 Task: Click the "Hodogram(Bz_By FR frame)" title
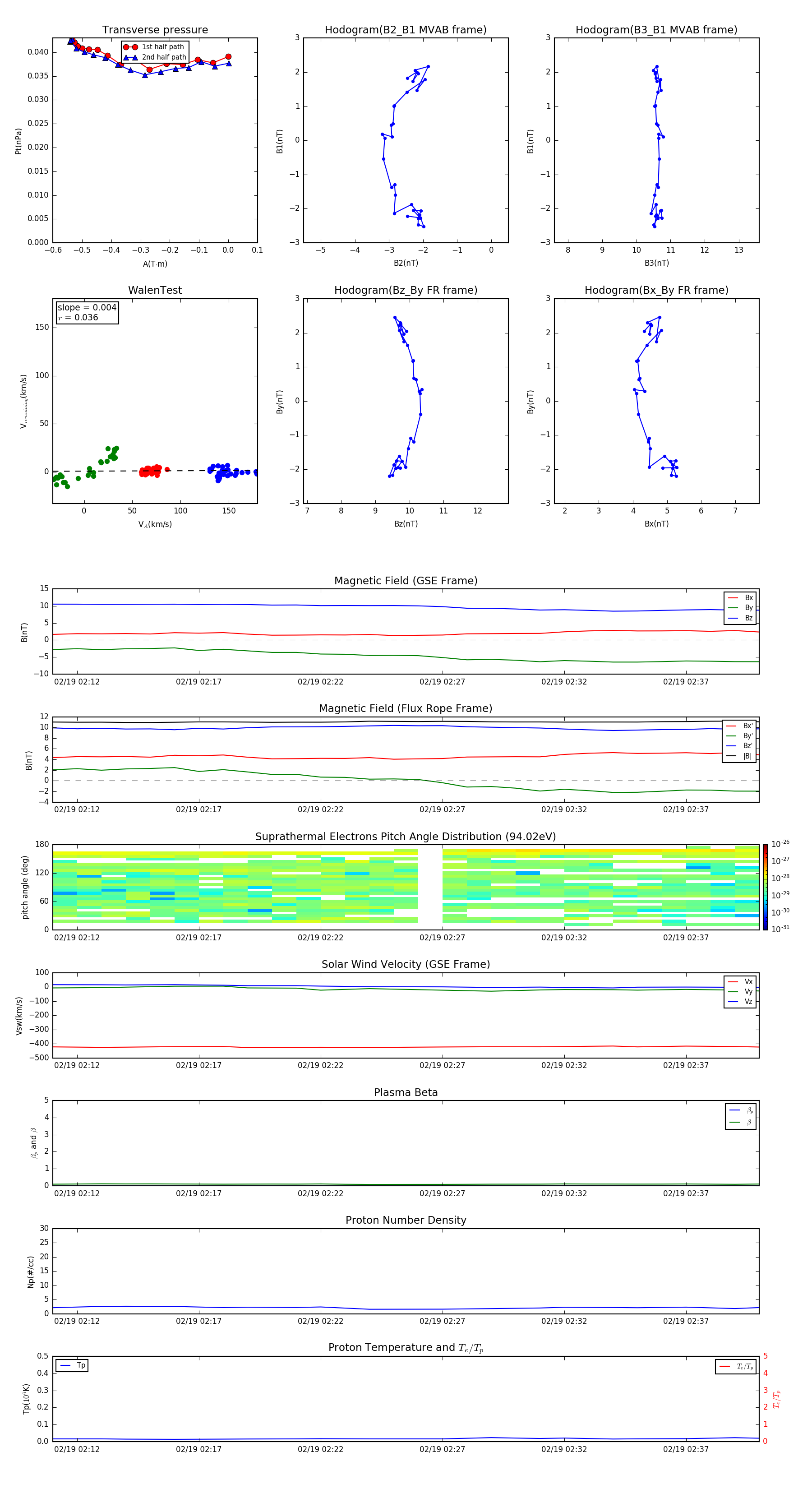tap(406, 290)
